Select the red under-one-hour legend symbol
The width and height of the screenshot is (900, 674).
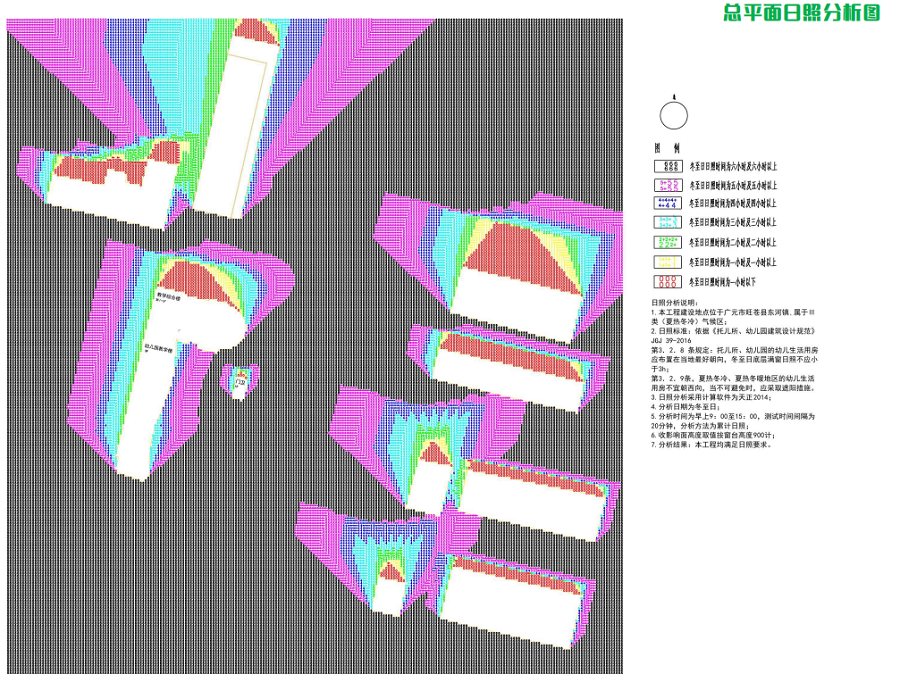[668, 282]
